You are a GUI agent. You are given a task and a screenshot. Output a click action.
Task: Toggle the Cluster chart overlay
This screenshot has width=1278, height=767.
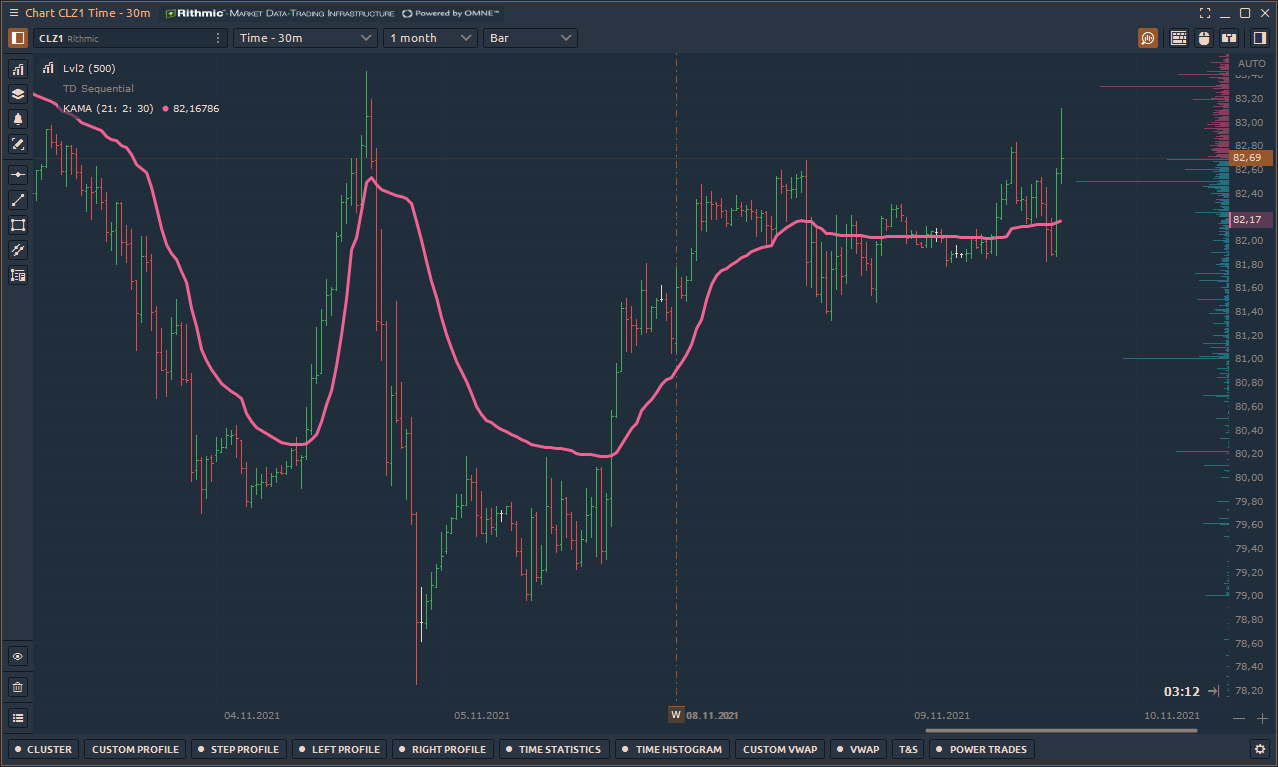[x=42, y=749]
